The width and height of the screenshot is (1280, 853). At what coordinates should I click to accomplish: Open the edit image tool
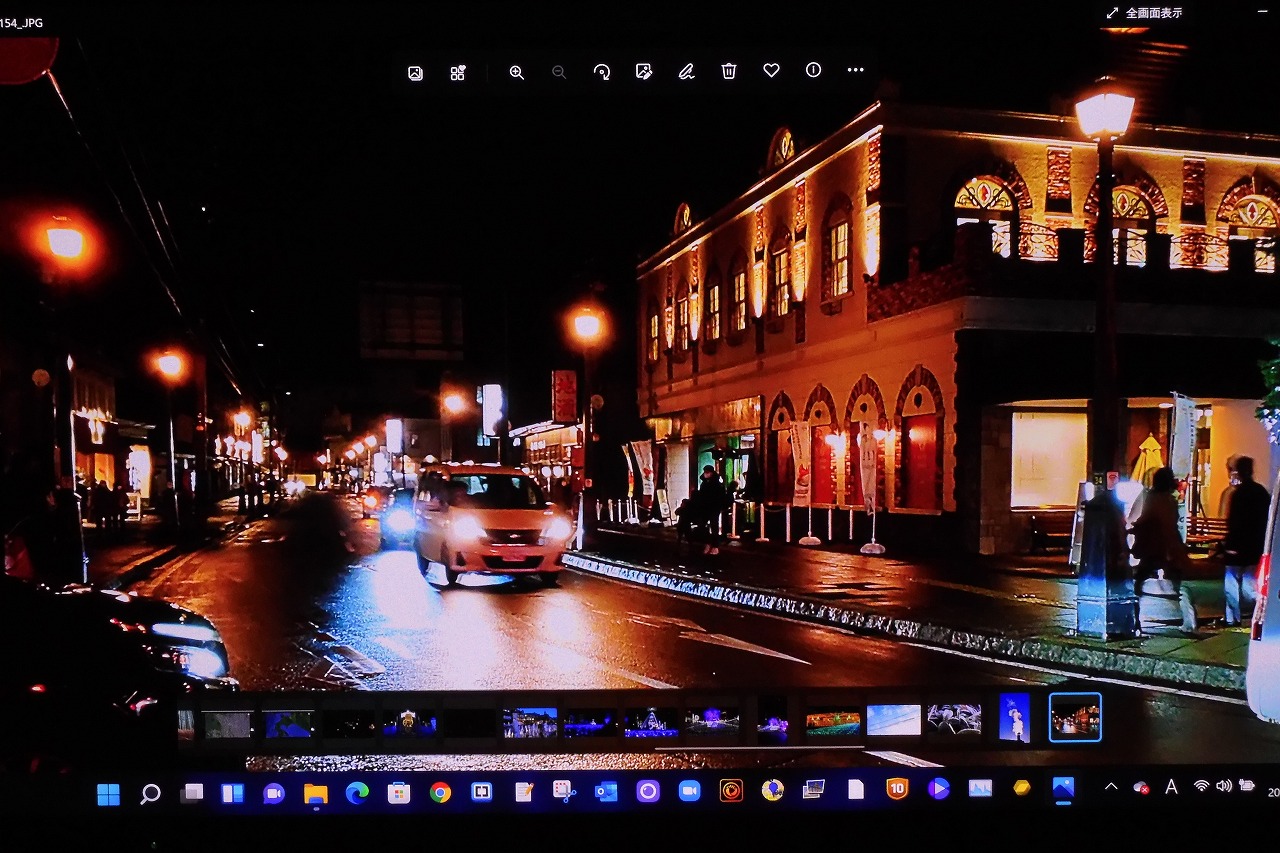pos(644,72)
